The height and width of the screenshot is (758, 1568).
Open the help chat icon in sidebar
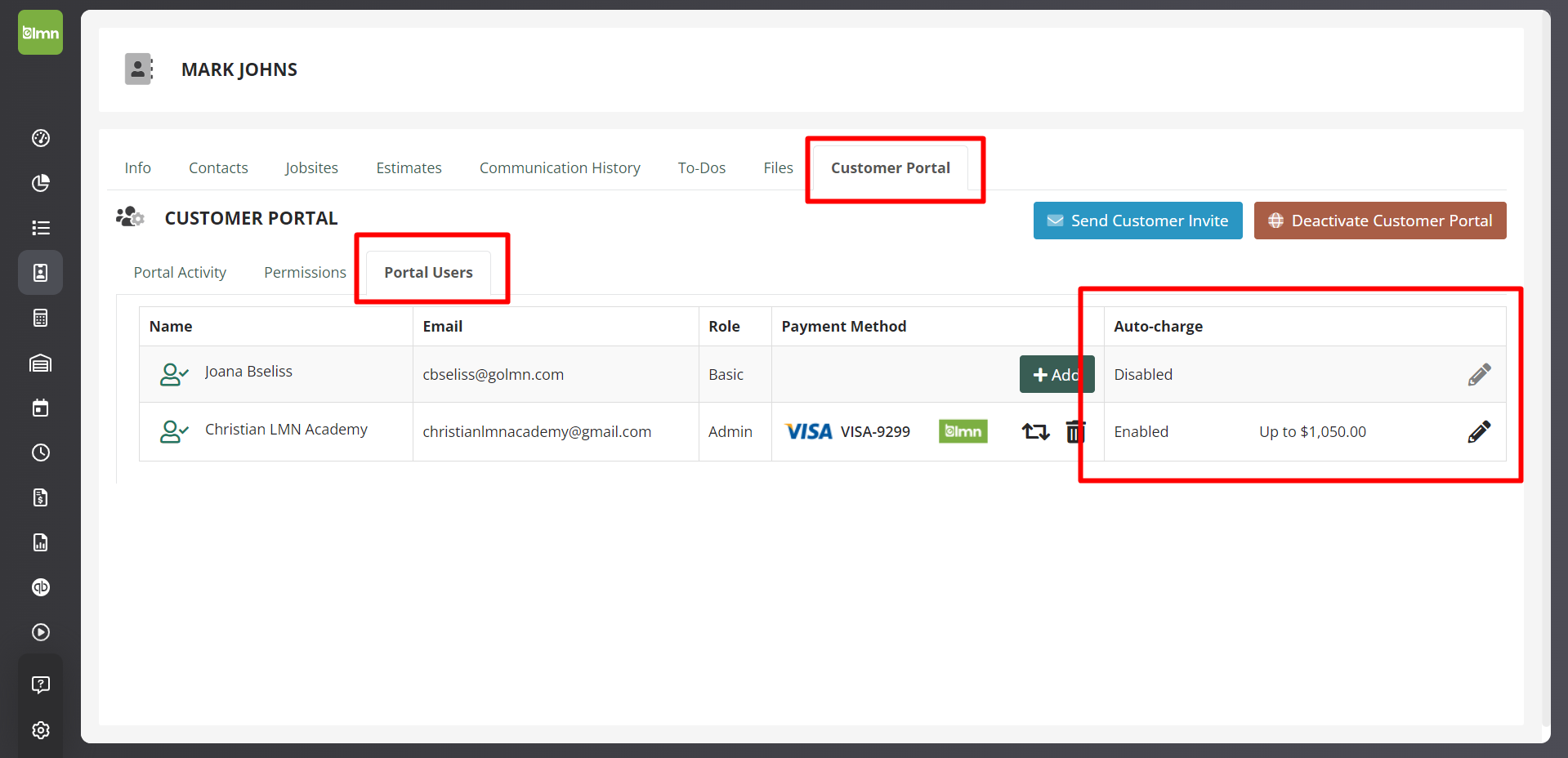pyautogui.click(x=40, y=684)
